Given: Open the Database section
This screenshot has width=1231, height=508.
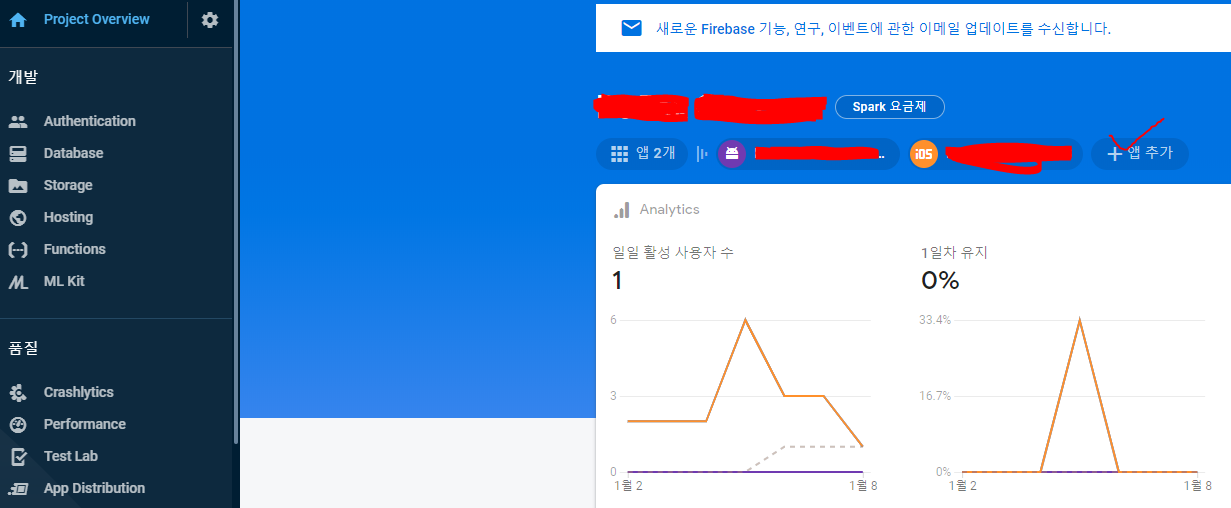Looking at the screenshot, I should click(x=73, y=153).
